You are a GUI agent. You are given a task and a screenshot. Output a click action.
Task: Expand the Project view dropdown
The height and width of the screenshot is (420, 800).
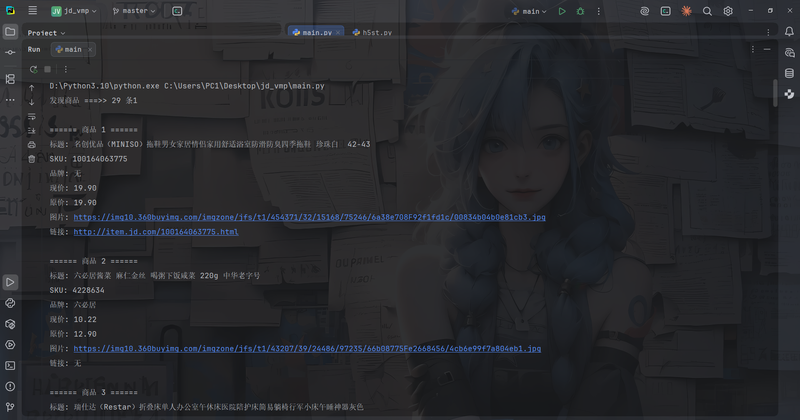pyautogui.click(x=46, y=33)
